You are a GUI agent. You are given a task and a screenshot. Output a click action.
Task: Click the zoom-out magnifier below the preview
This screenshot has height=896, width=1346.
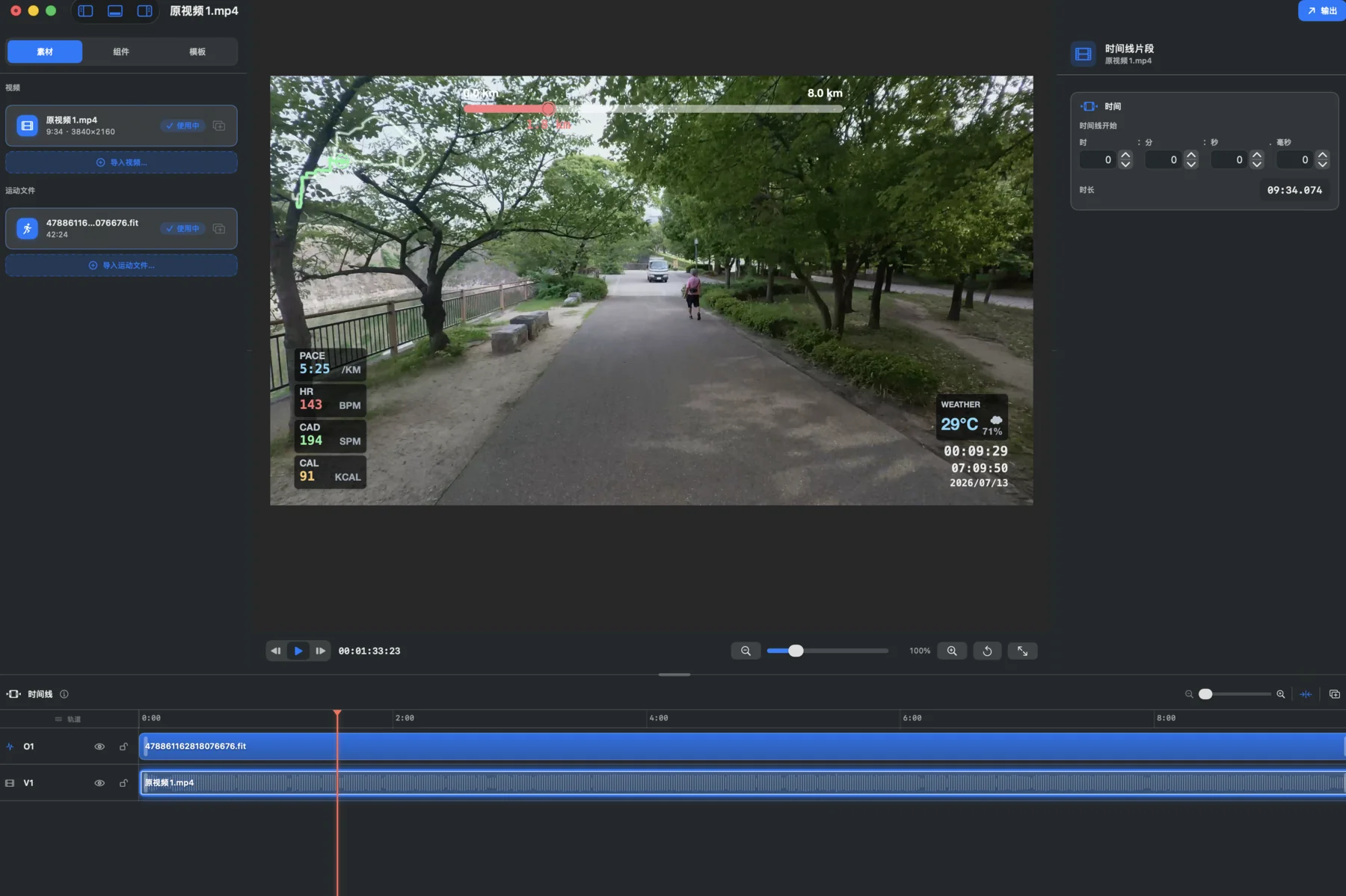coord(746,651)
